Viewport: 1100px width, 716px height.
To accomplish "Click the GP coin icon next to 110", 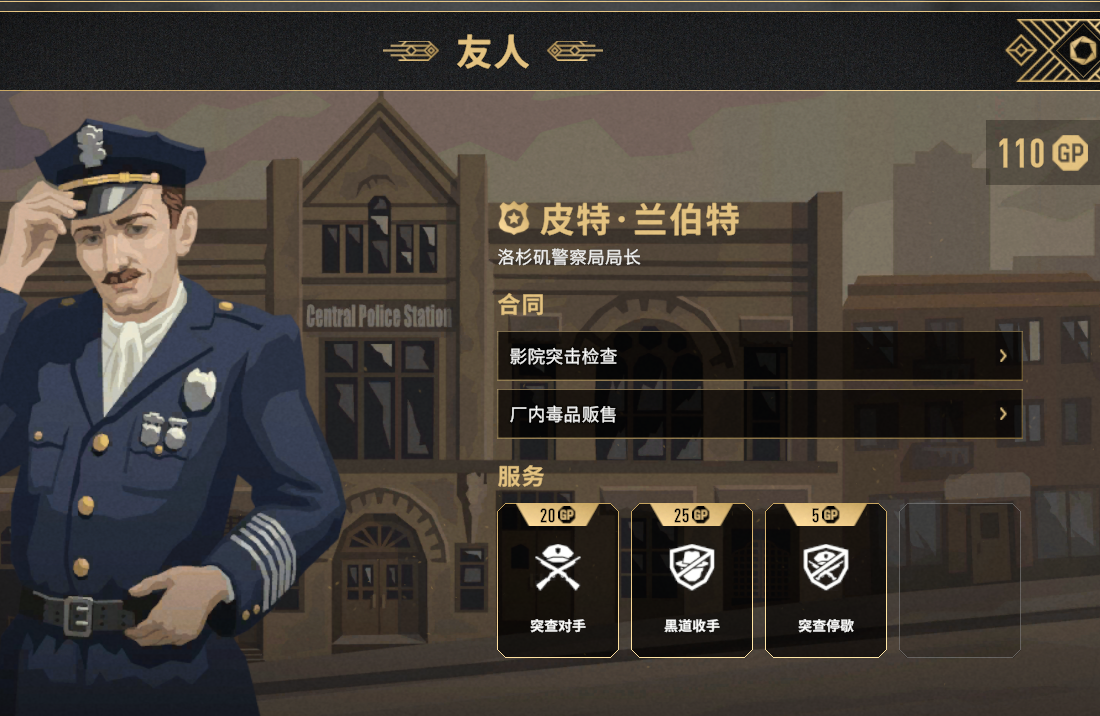I will coord(1071,153).
